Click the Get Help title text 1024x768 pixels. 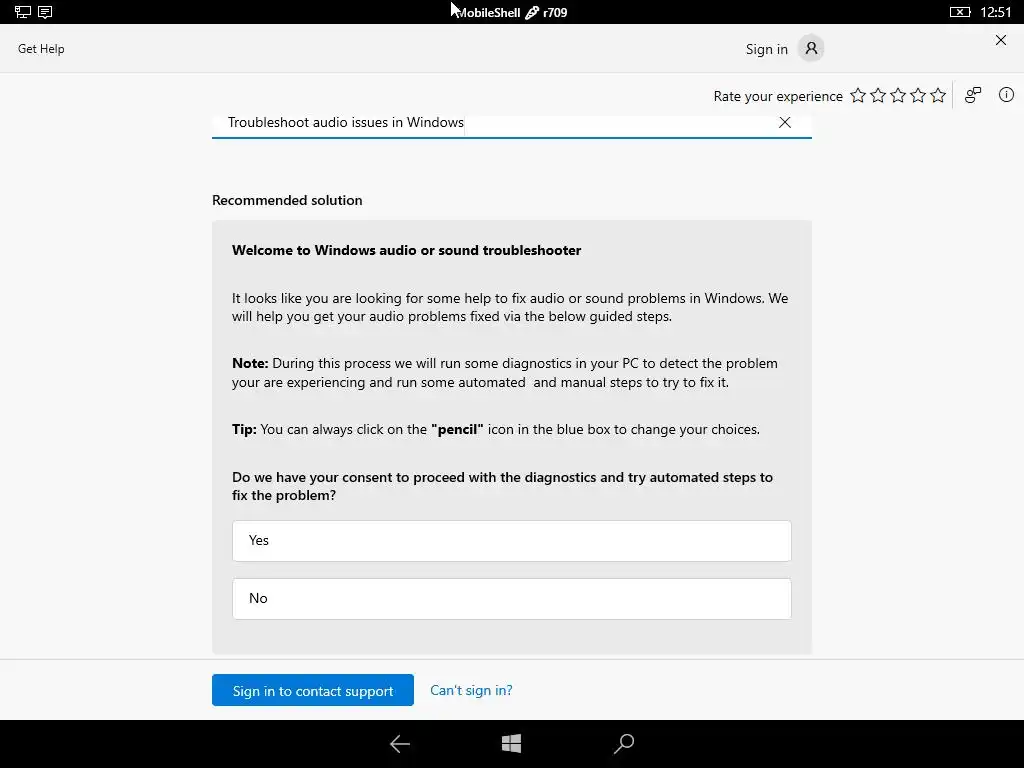[x=41, y=49]
